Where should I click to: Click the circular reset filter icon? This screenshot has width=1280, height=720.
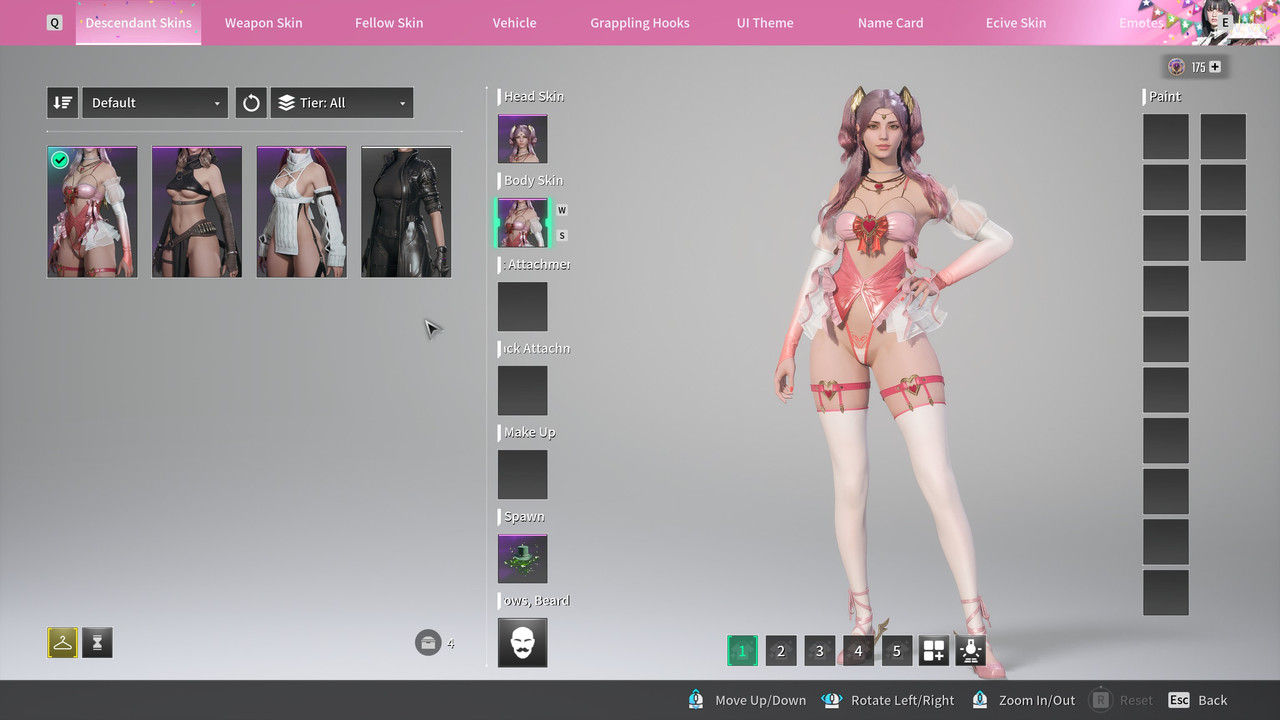(251, 102)
